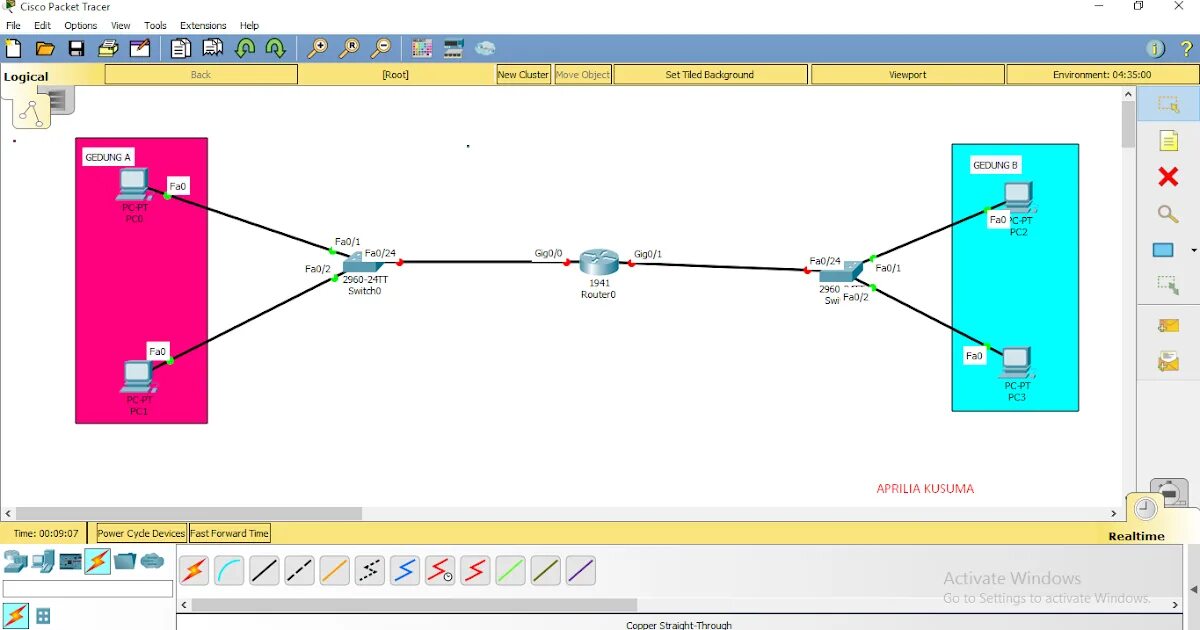Select the Connections lightning category
The height and width of the screenshot is (630, 1200).
click(97, 561)
